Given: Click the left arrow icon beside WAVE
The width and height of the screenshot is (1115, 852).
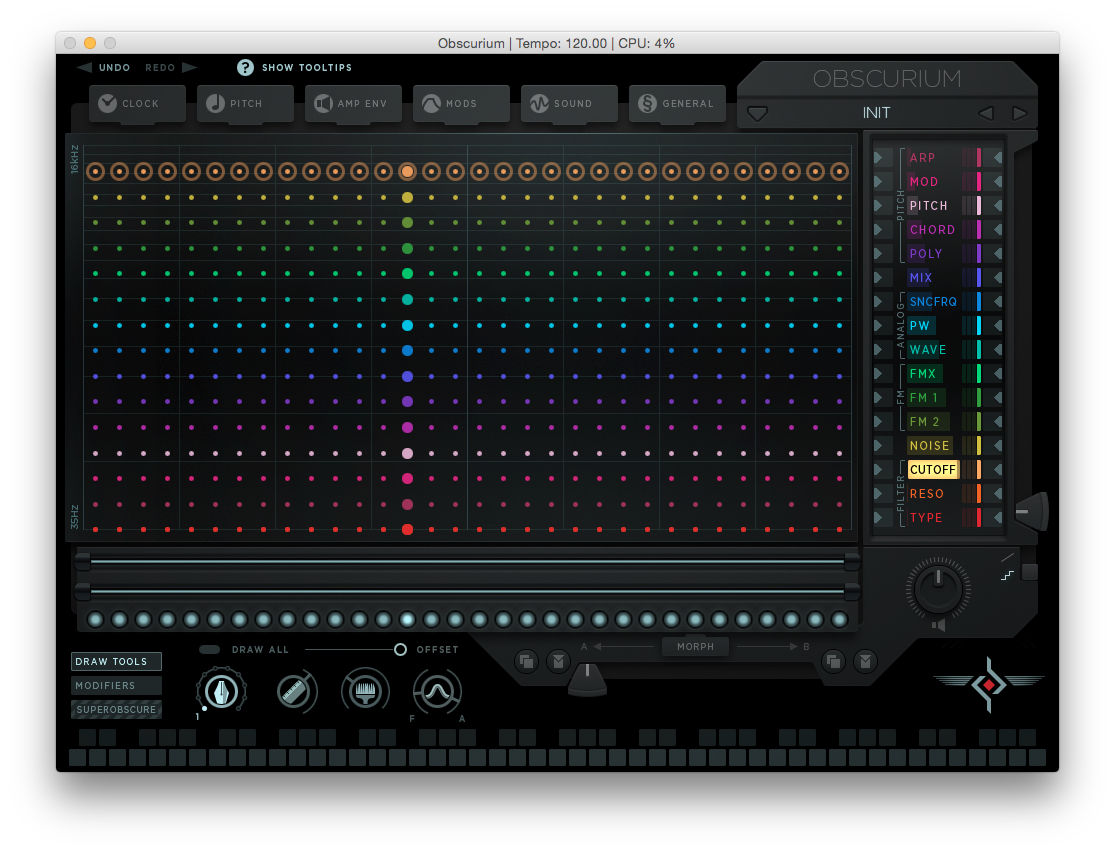Looking at the screenshot, I should click(x=998, y=349).
